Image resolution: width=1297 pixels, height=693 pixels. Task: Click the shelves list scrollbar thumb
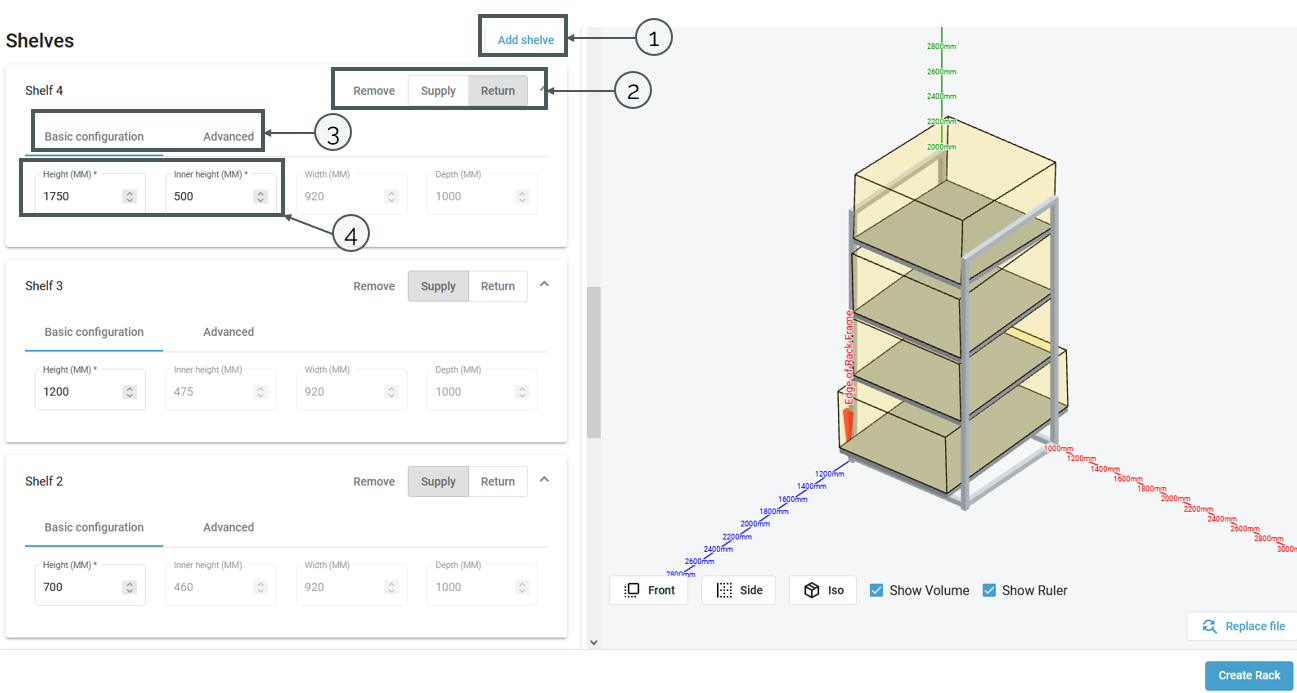(x=594, y=362)
